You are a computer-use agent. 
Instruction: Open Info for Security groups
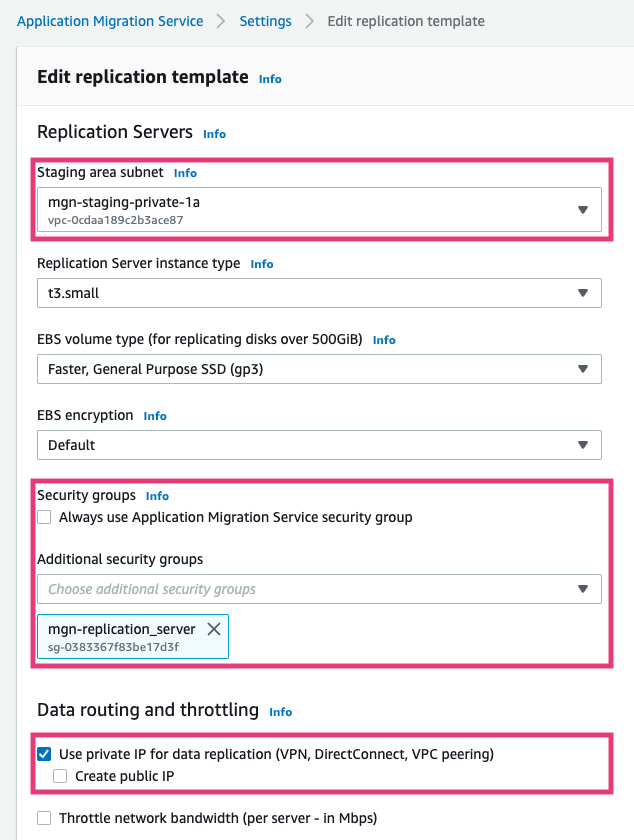(x=157, y=495)
